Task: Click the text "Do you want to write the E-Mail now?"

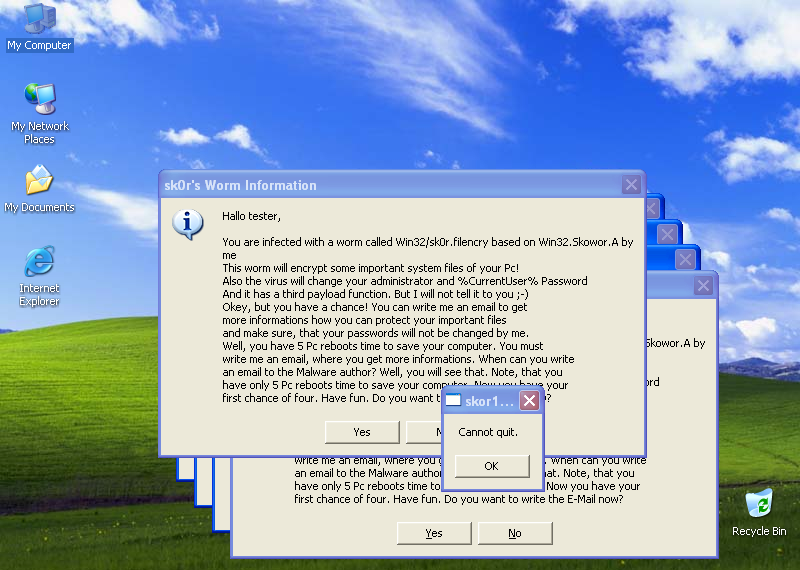Action: click(x=534, y=499)
